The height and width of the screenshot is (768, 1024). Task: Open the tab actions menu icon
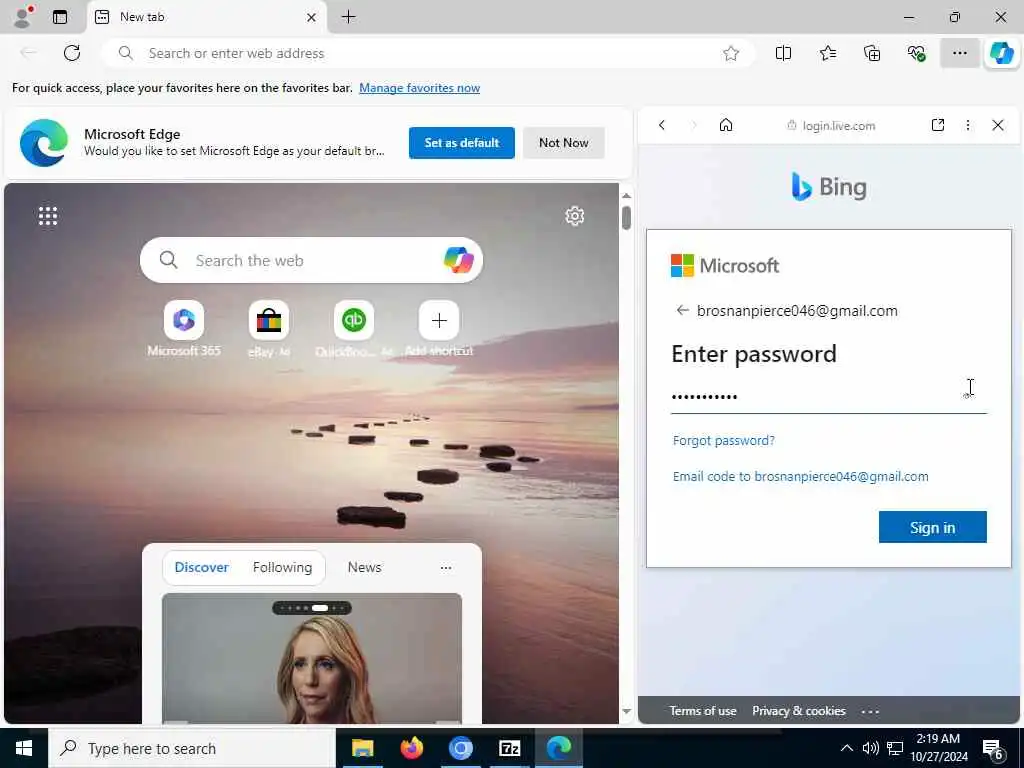(x=60, y=17)
